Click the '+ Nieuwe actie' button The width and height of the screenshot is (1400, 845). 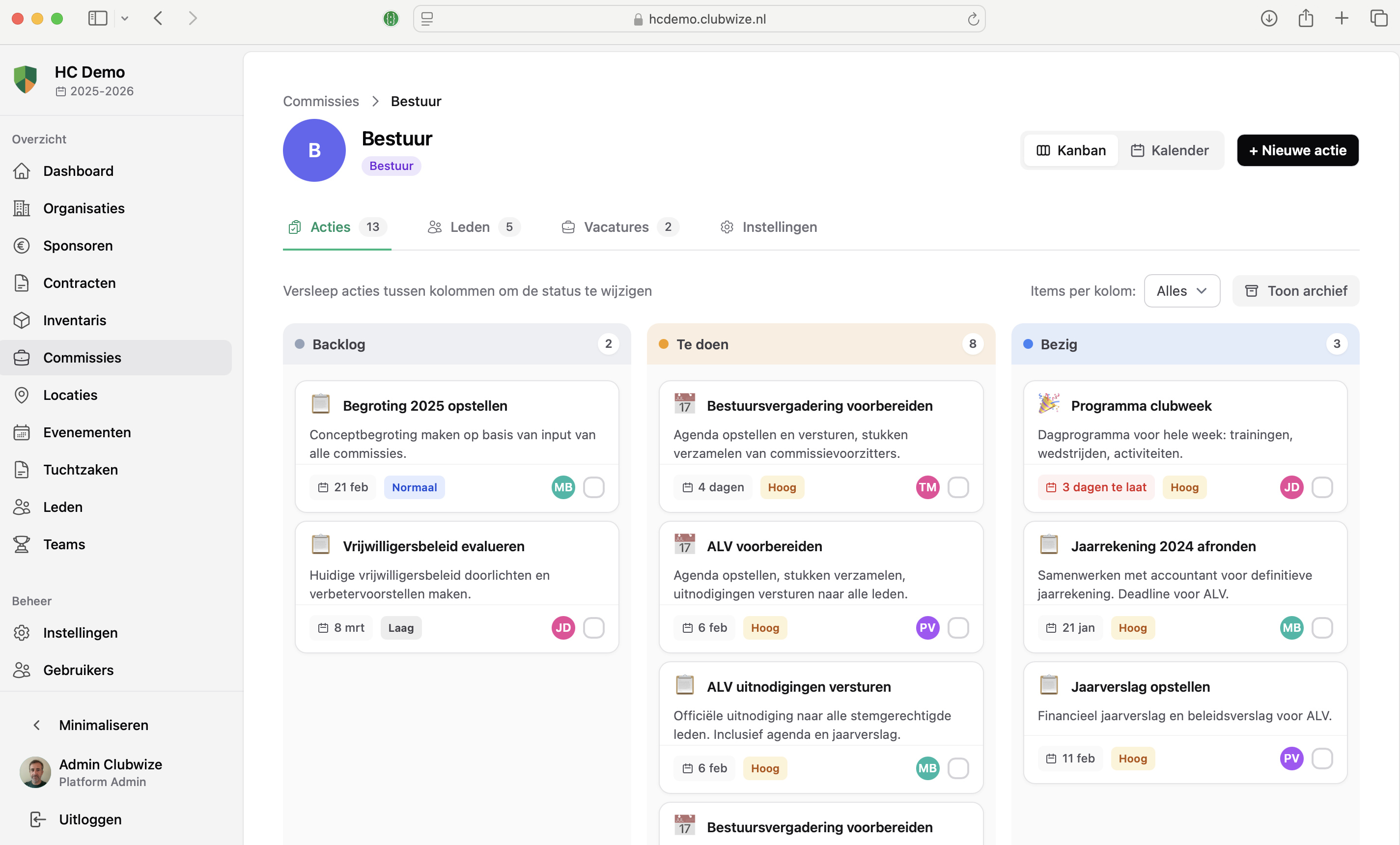[1297, 150]
